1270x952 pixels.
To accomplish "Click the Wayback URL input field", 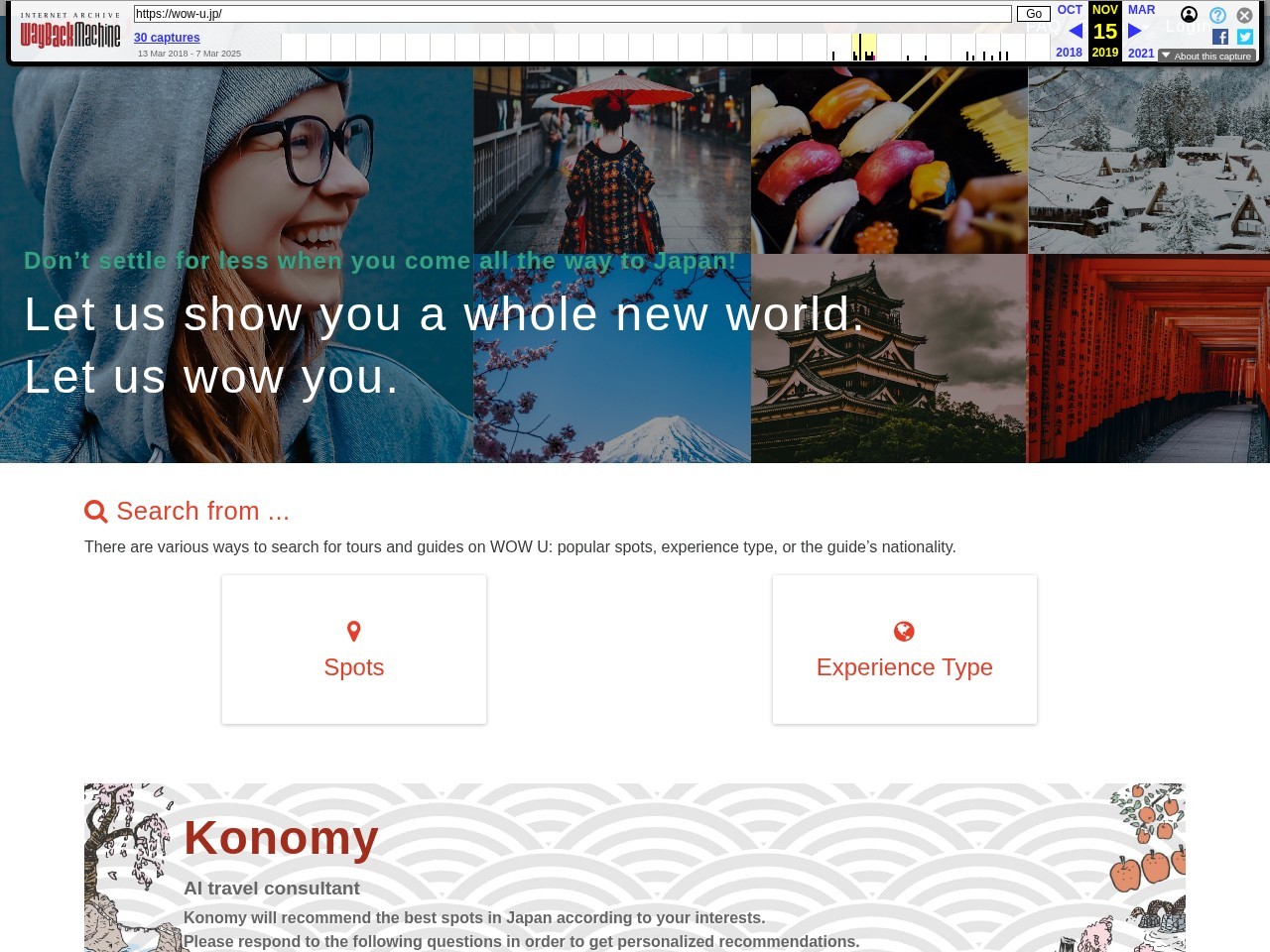I will tap(572, 14).
